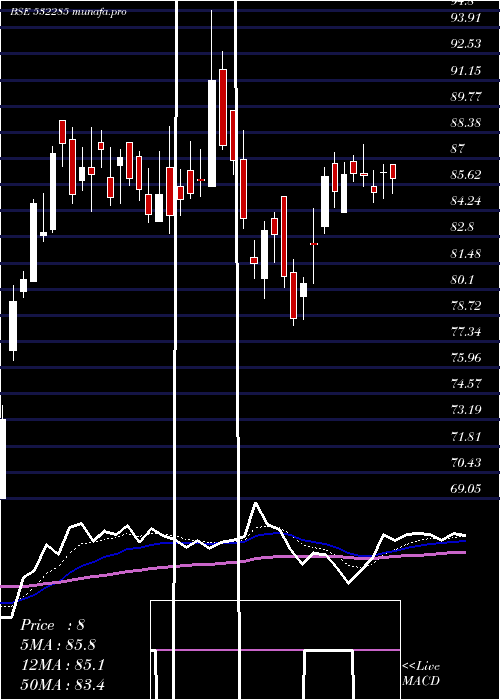
Task: Click the 91.15 price axis value
Action: [x=466, y=70]
